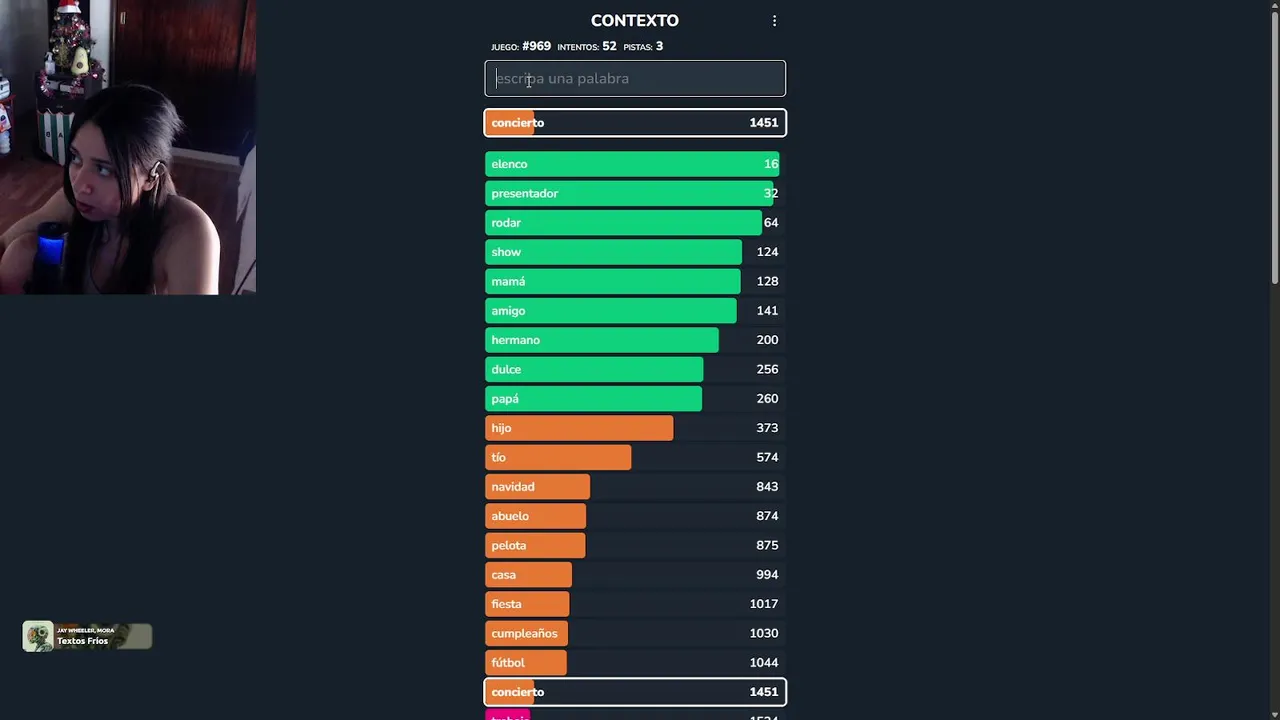Click the page's vertical scrollbar thumb
Screen dimensions: 1280x720
point(1274,140)
